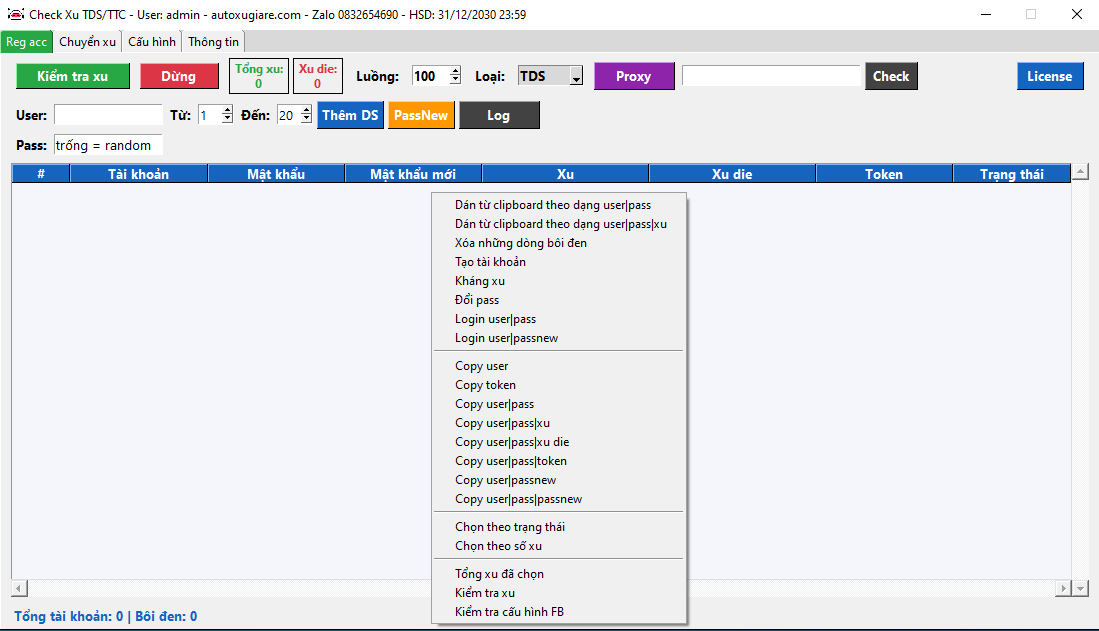Click the orange PassNew button
Viewport: 1099px width, 631px height.
421,116
